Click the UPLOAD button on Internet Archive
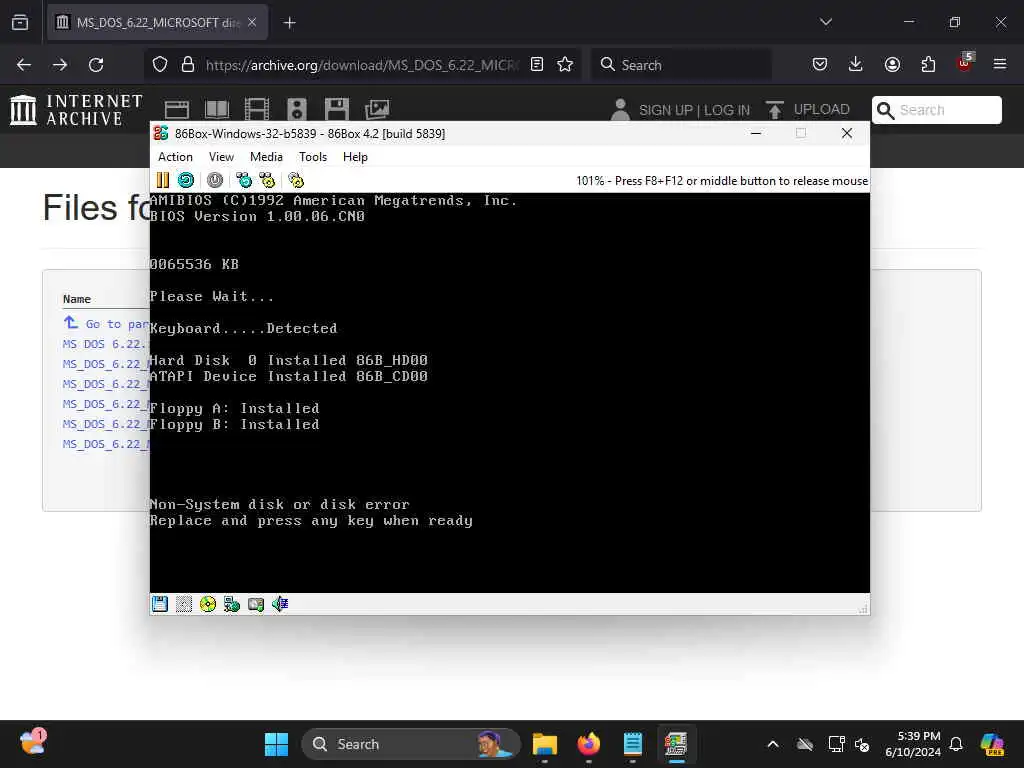1024x768 pixels. pyautogui.click(x=808, y=110)
